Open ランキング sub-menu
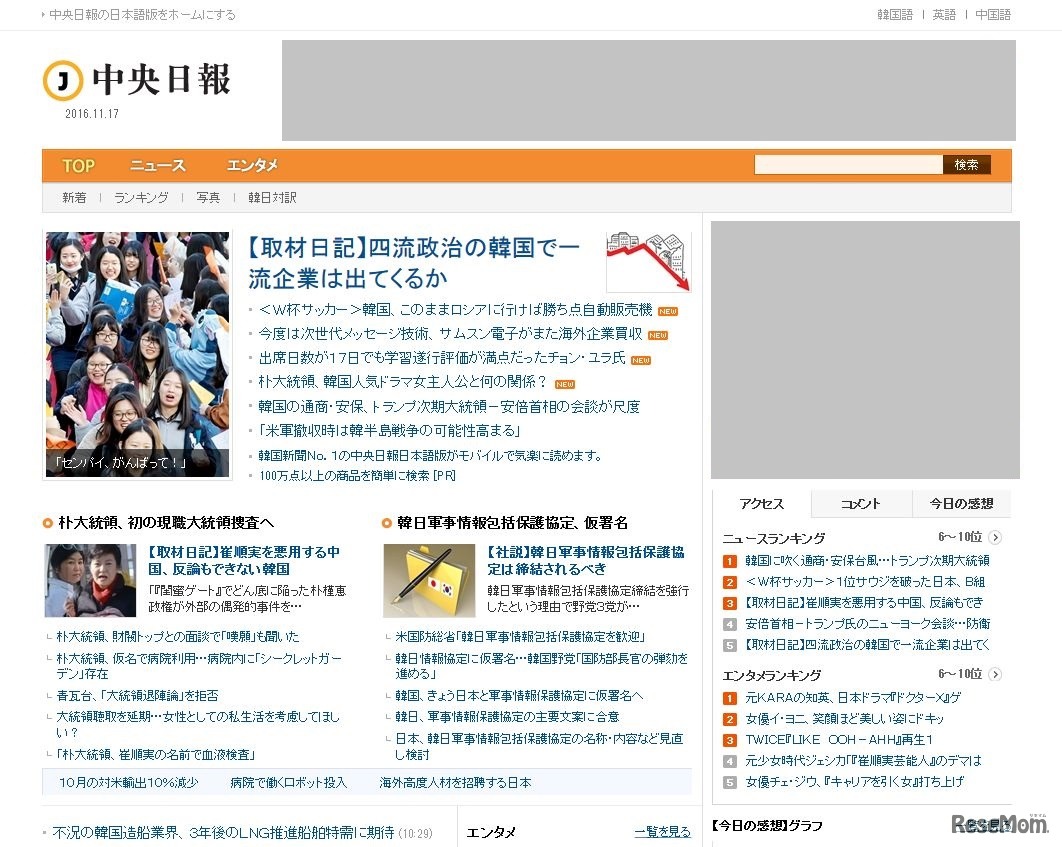Image resolution: width=1062 pixels, height=847 pixels. 141,198
